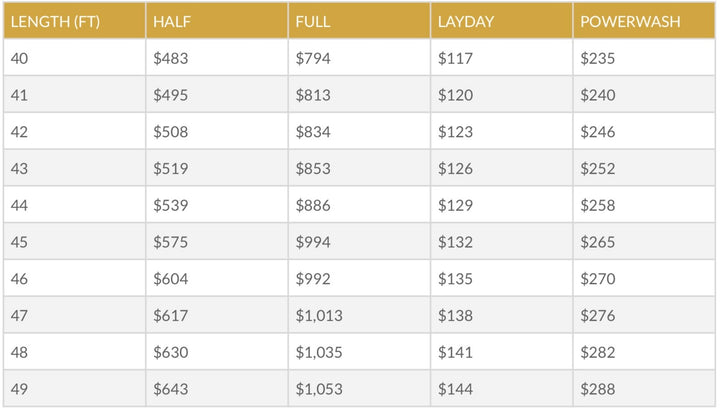Click the $123 layday cell
The height and width of the screenshot is (415, 720).
[455, 132]
